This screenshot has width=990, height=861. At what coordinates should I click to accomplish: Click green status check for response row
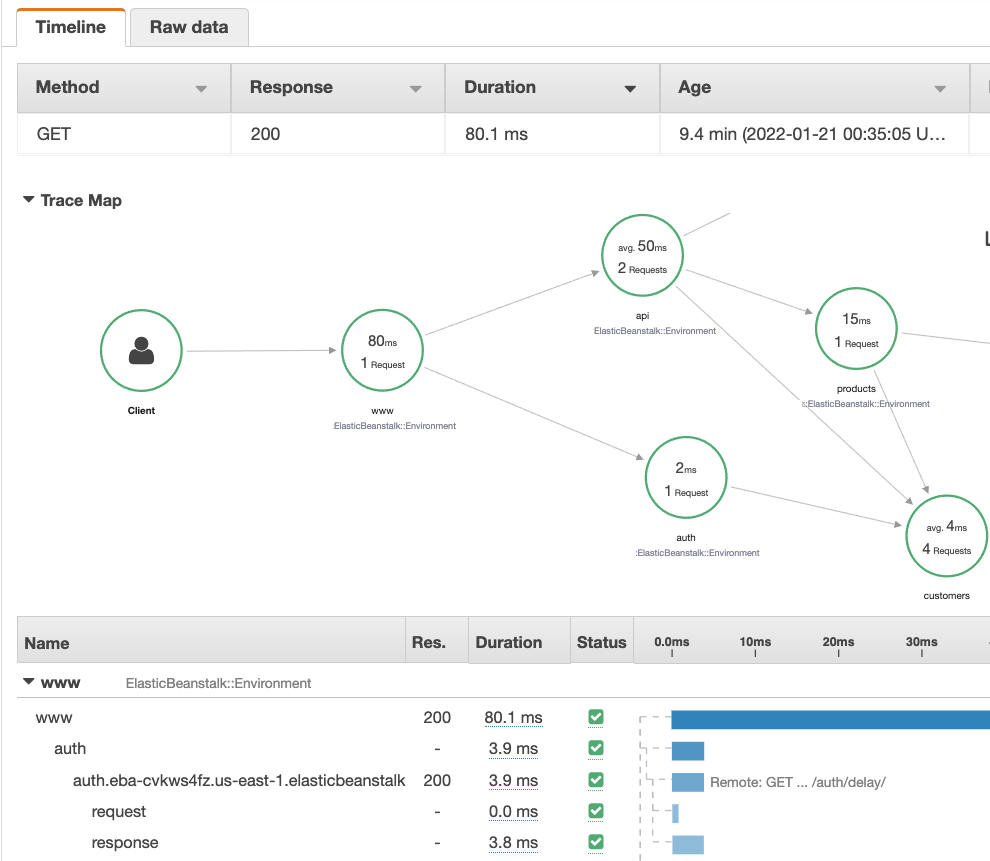[596, 843]
